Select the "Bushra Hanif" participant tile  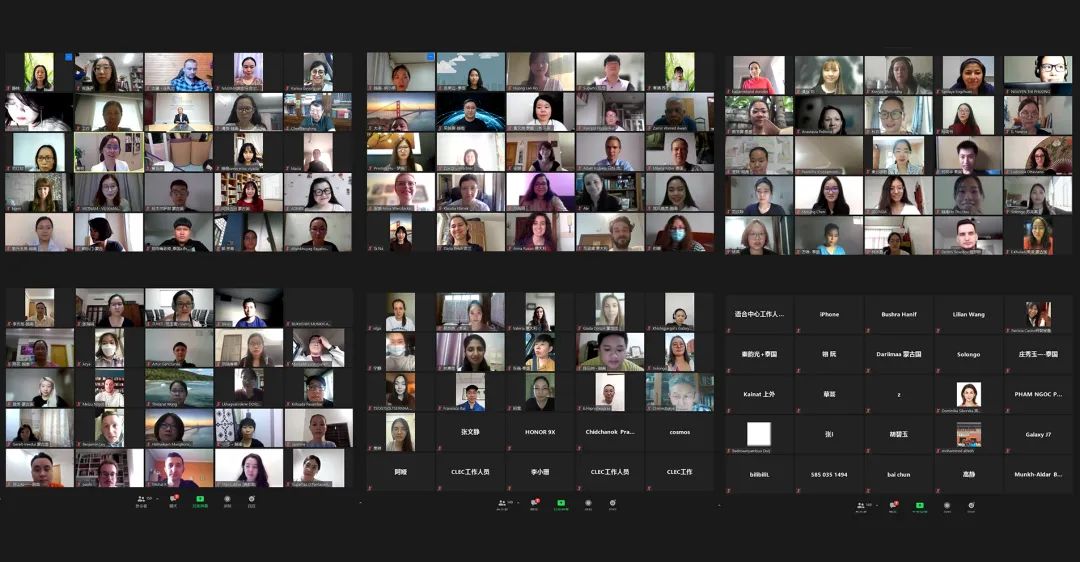[x=898, y=314]
